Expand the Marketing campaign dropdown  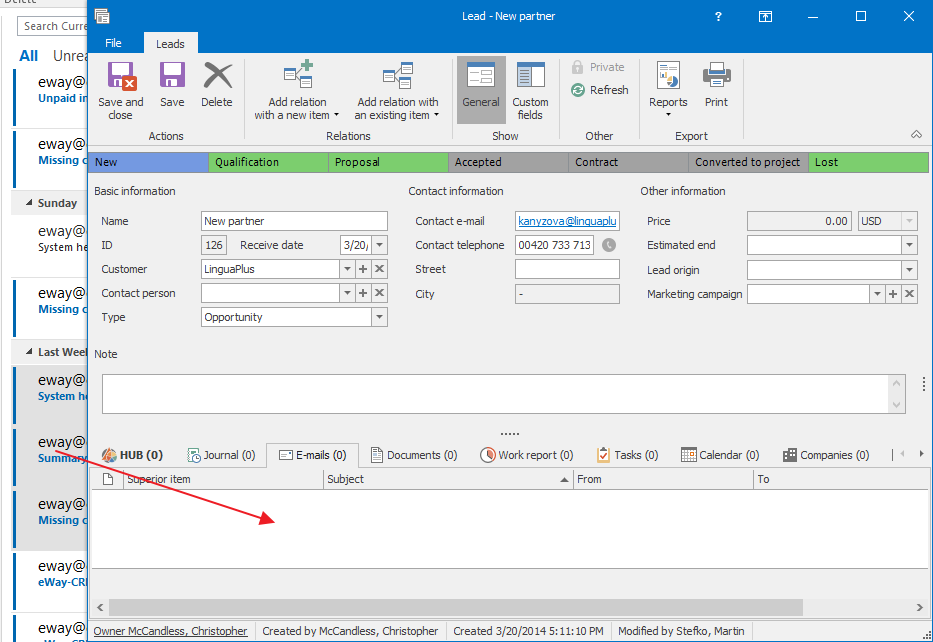(877, 294)
